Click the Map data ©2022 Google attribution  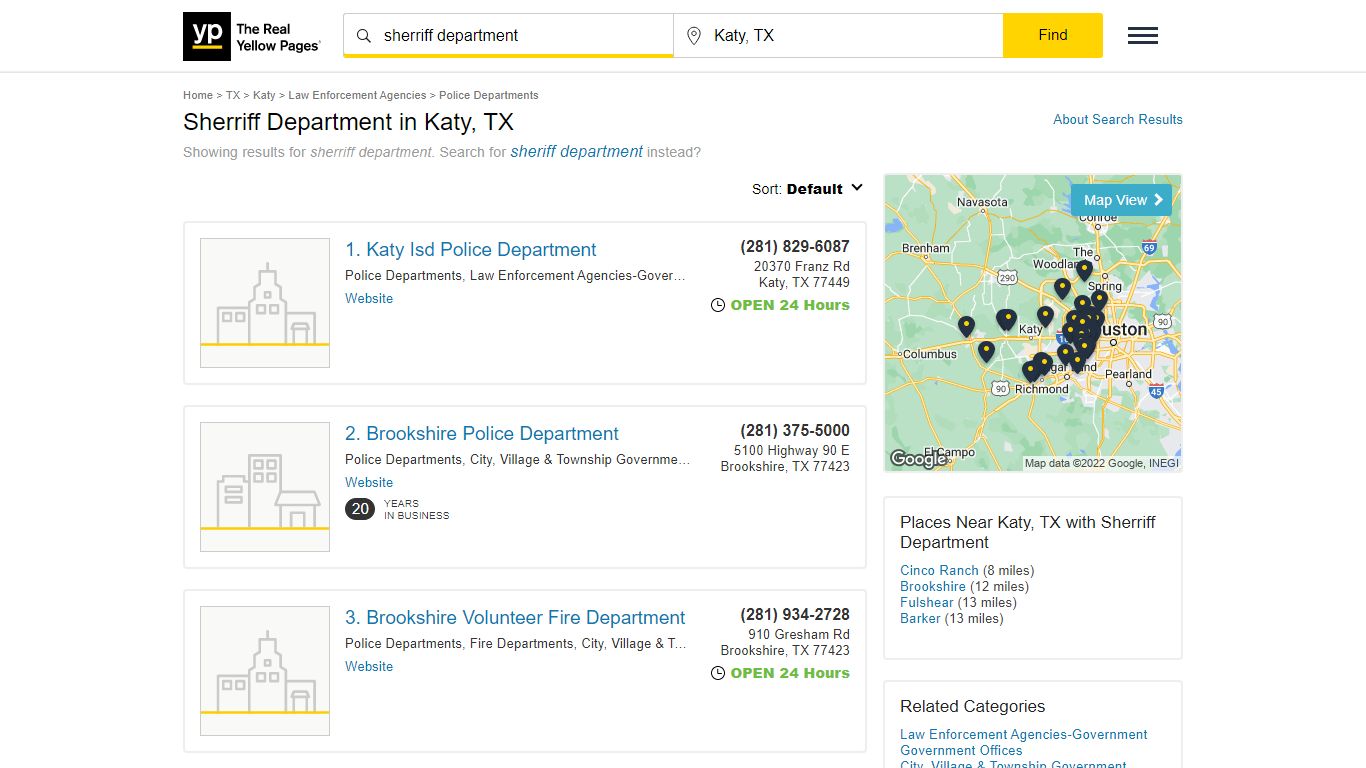(1102, 463)
